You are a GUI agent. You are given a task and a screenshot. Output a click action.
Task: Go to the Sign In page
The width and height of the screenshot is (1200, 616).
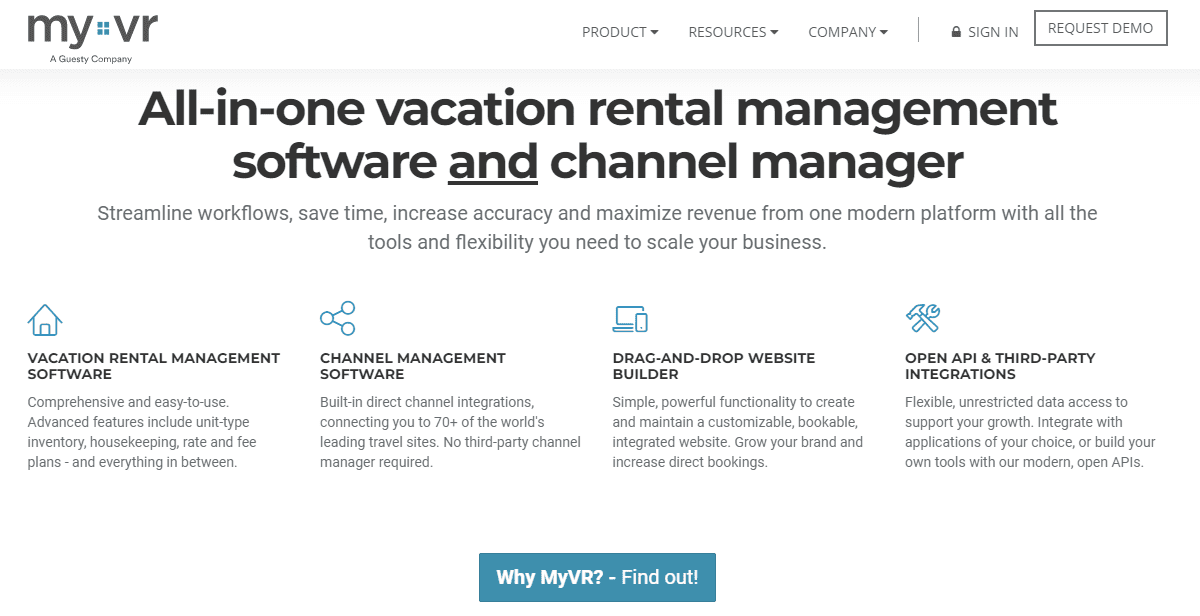[x=985, y=32]
